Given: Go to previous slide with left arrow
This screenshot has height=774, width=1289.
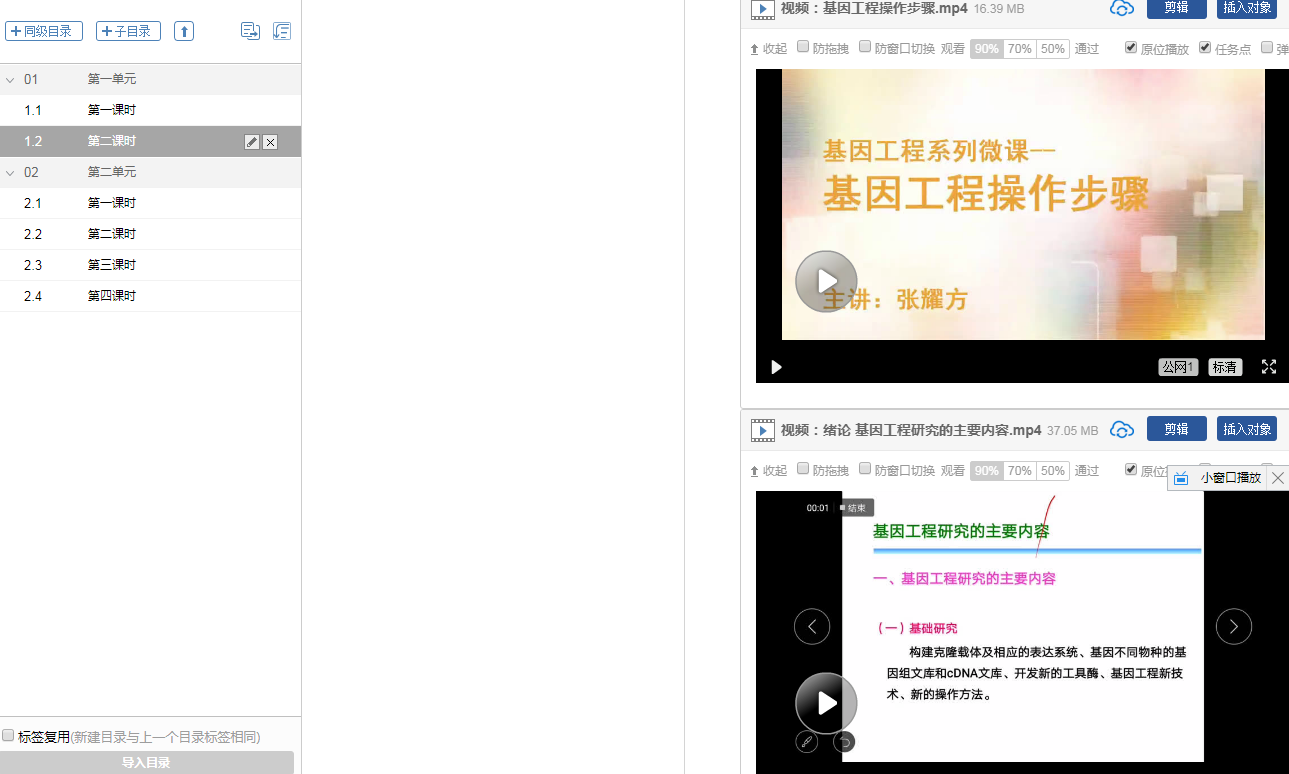Looking at the screenshot, I should (x=812, y=627).
